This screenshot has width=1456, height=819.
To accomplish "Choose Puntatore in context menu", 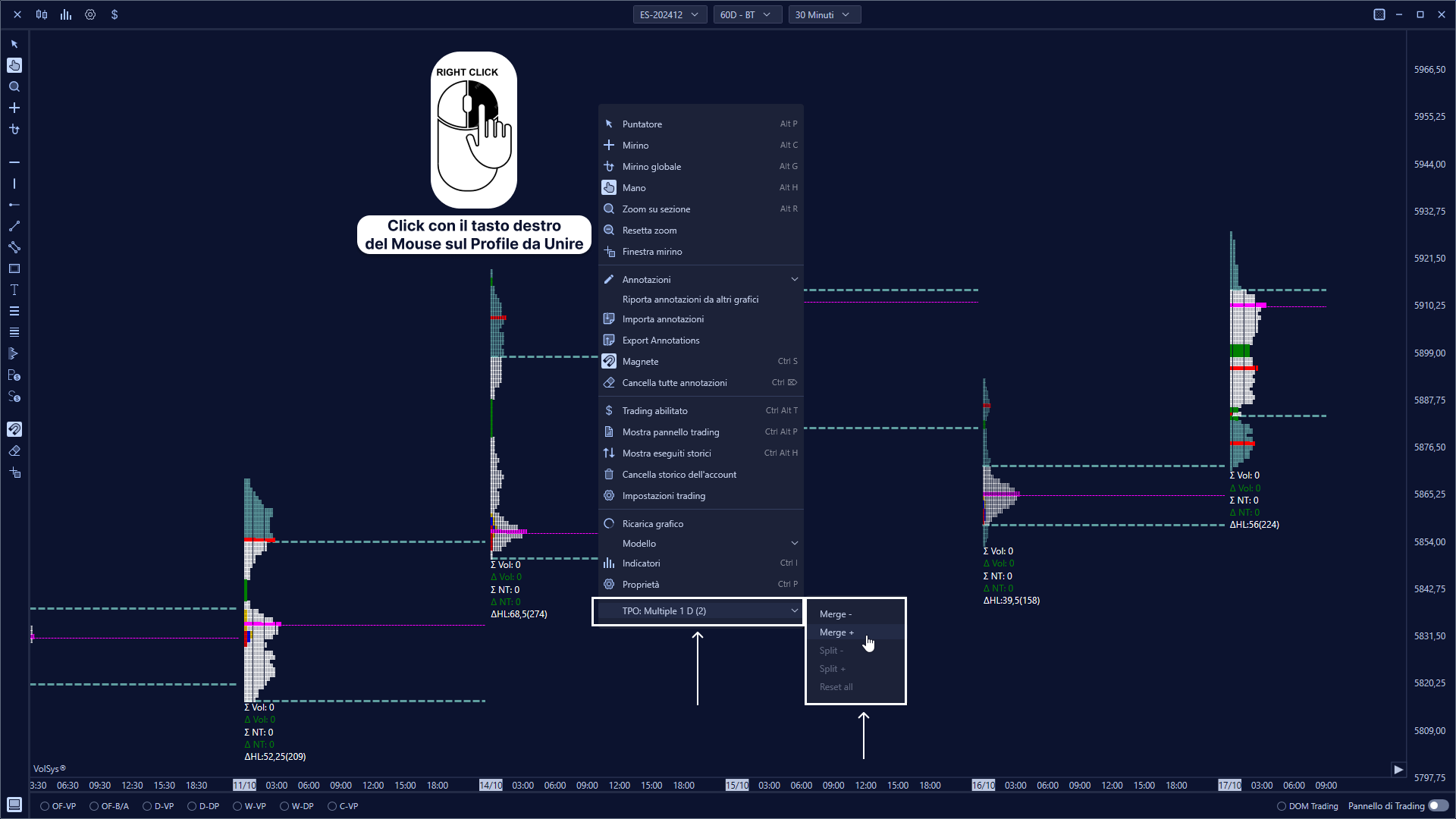I will click(701, 124).
